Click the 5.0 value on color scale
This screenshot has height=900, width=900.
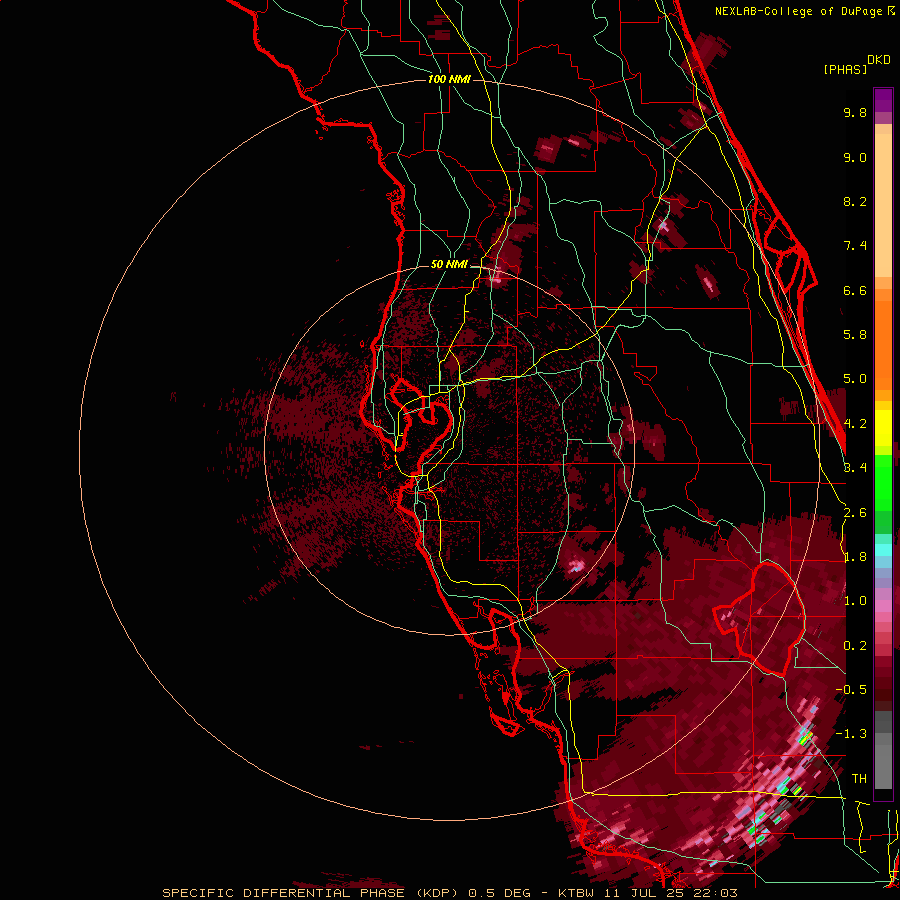click(855, 379)
